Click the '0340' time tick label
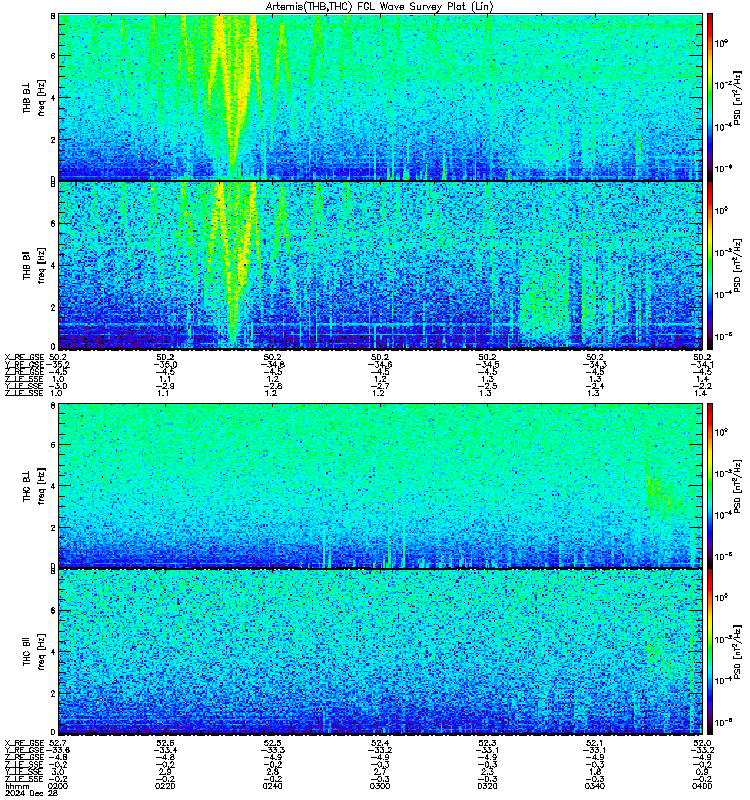The height and width of the screenshot is (800, 750). click(595, 786)
